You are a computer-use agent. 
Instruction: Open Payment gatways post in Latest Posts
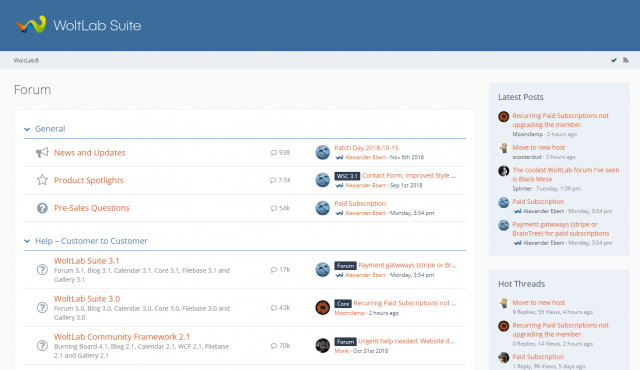point(561,229)
